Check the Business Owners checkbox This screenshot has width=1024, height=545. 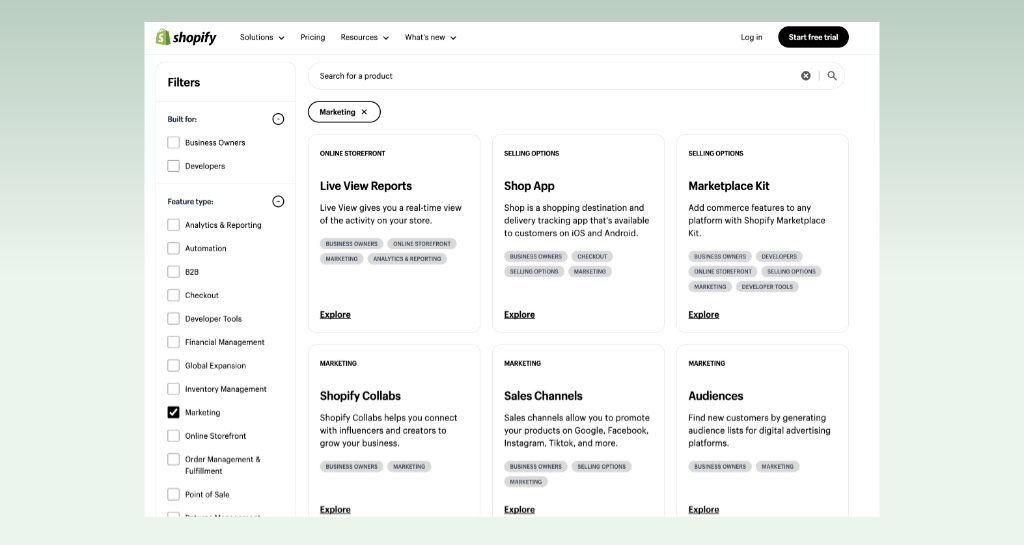pyautogui.click(x=173, y=142)
